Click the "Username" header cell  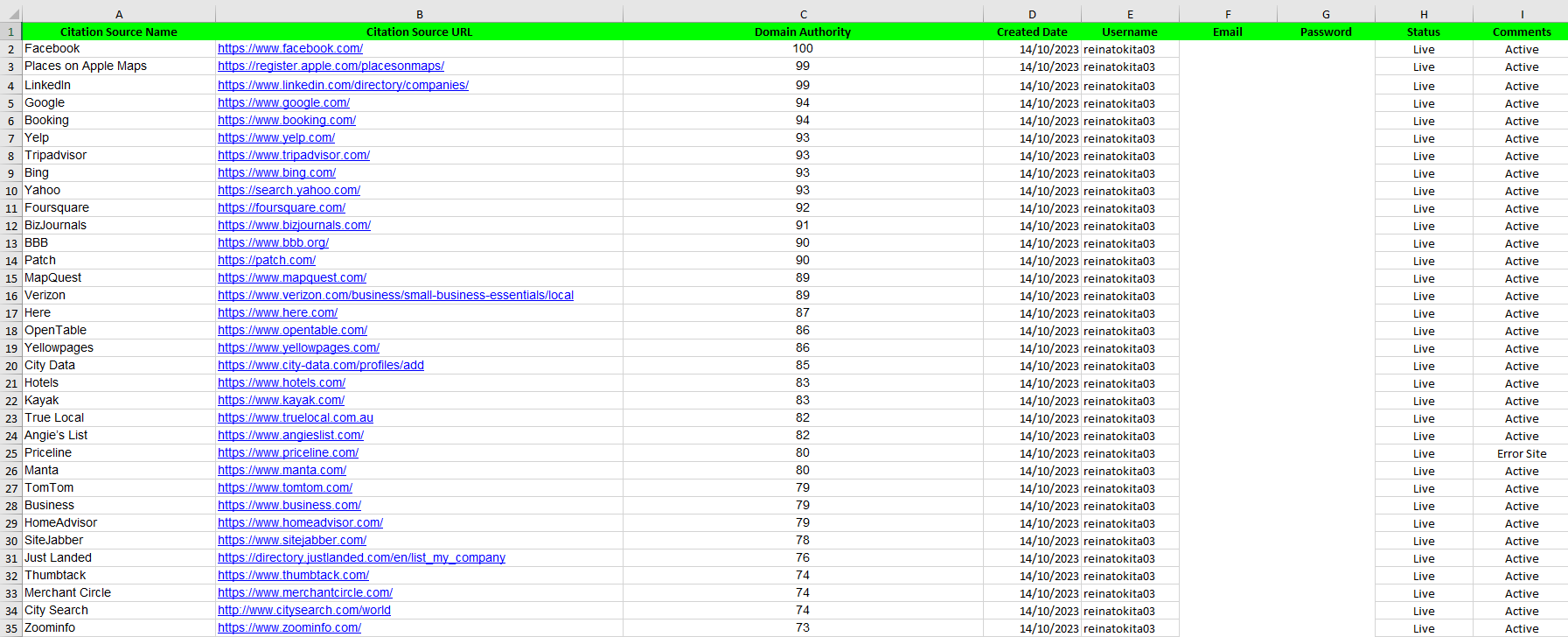pos(1130,31)
